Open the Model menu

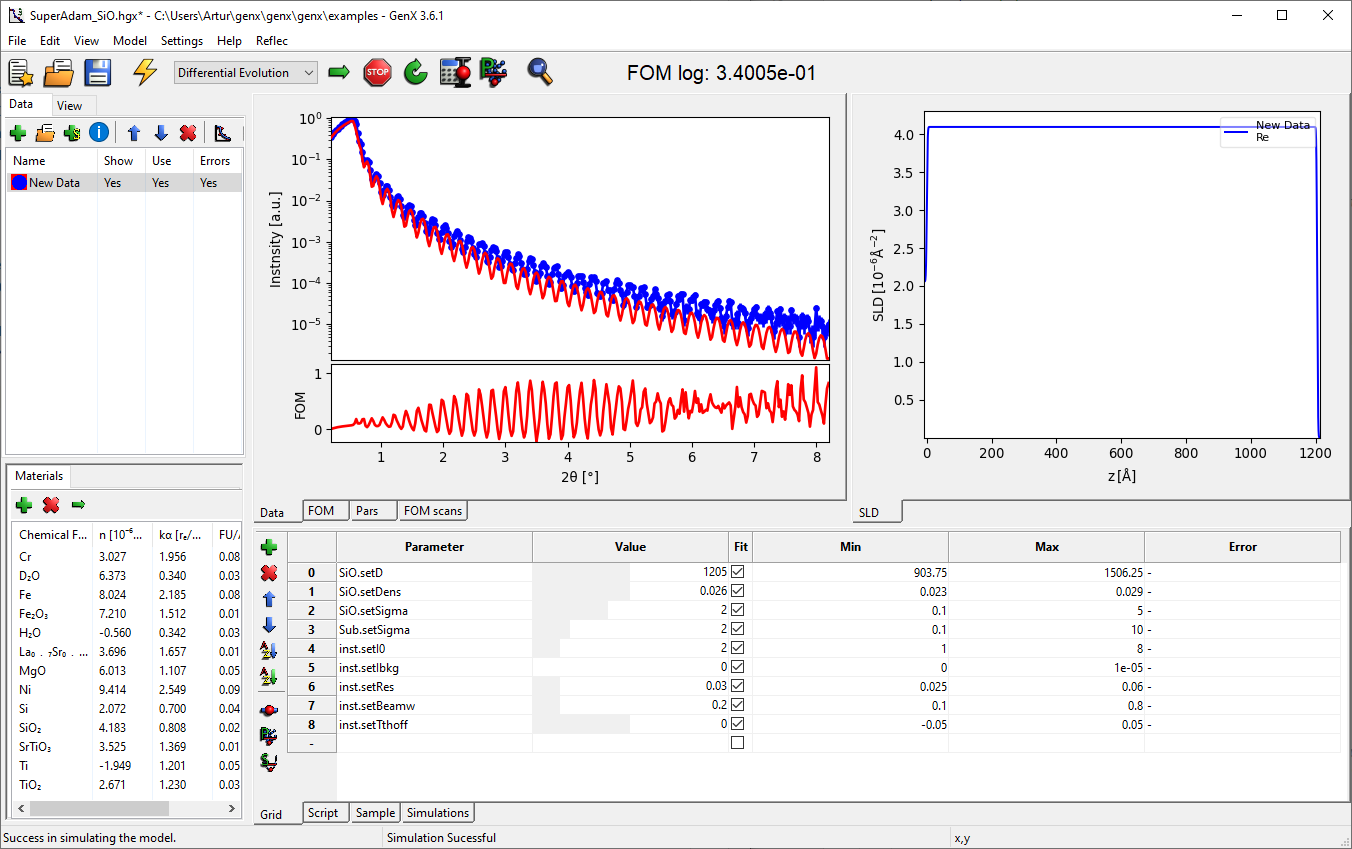(x=130, y=41)
